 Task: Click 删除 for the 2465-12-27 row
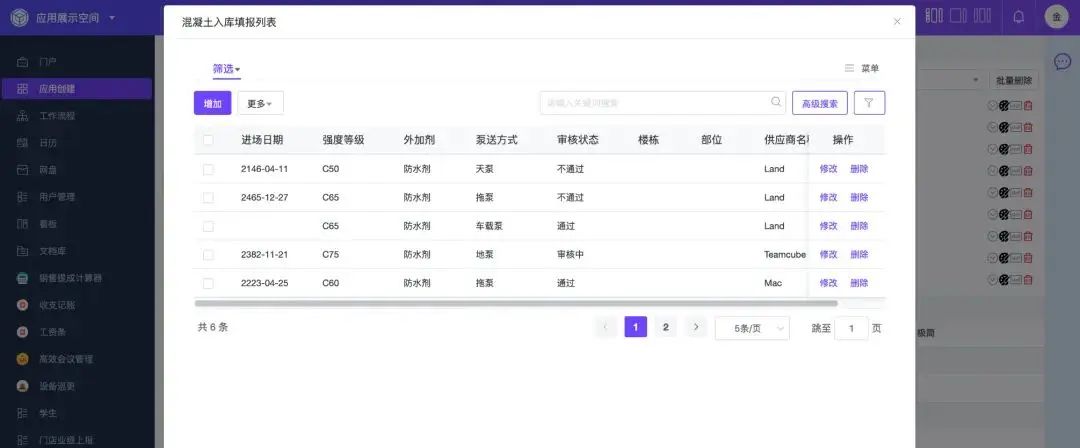(859, 197)
